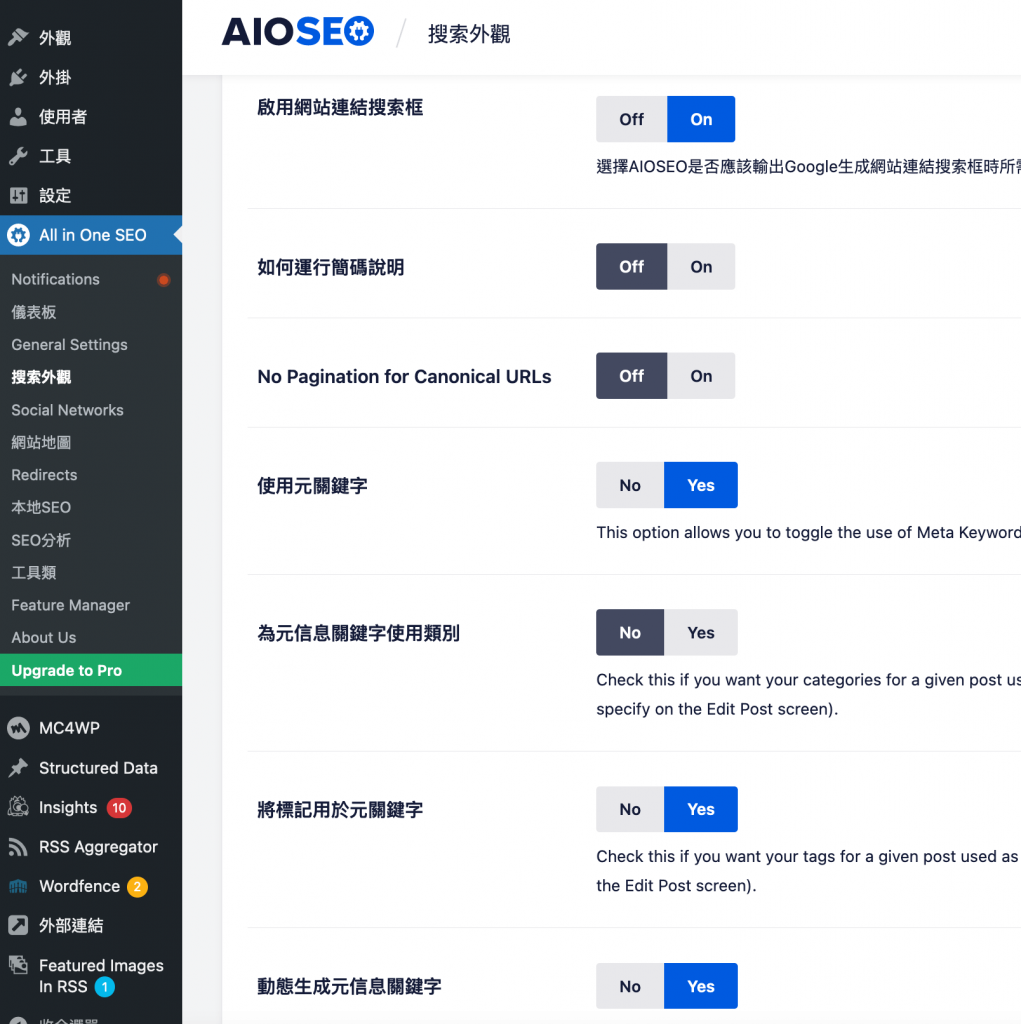
Task: Click the Wordfence shield icon
Action: 18,886
